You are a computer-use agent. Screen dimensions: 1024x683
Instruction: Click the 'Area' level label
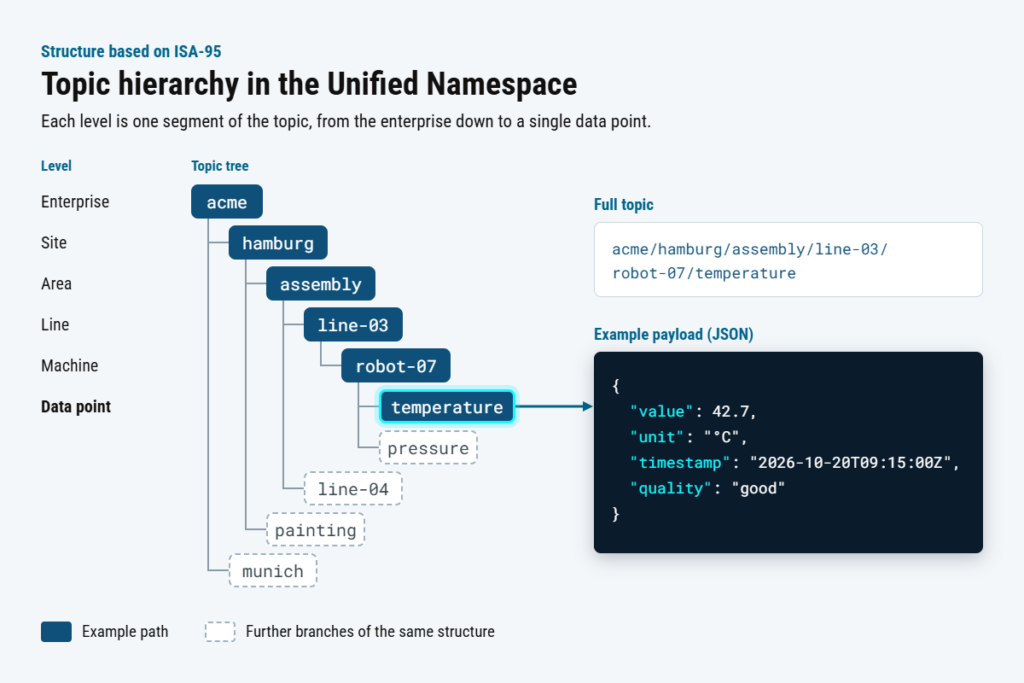pos(56,284)
